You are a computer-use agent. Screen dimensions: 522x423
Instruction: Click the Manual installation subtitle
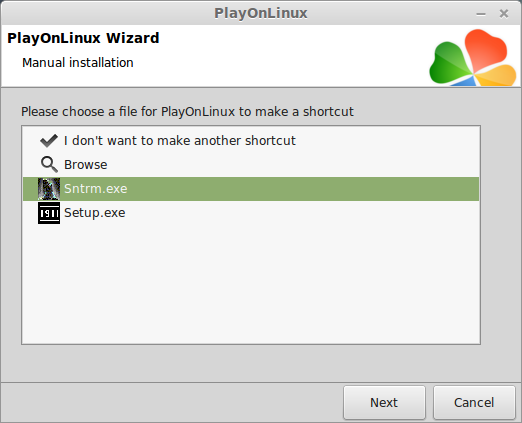(x=78, y=63)
